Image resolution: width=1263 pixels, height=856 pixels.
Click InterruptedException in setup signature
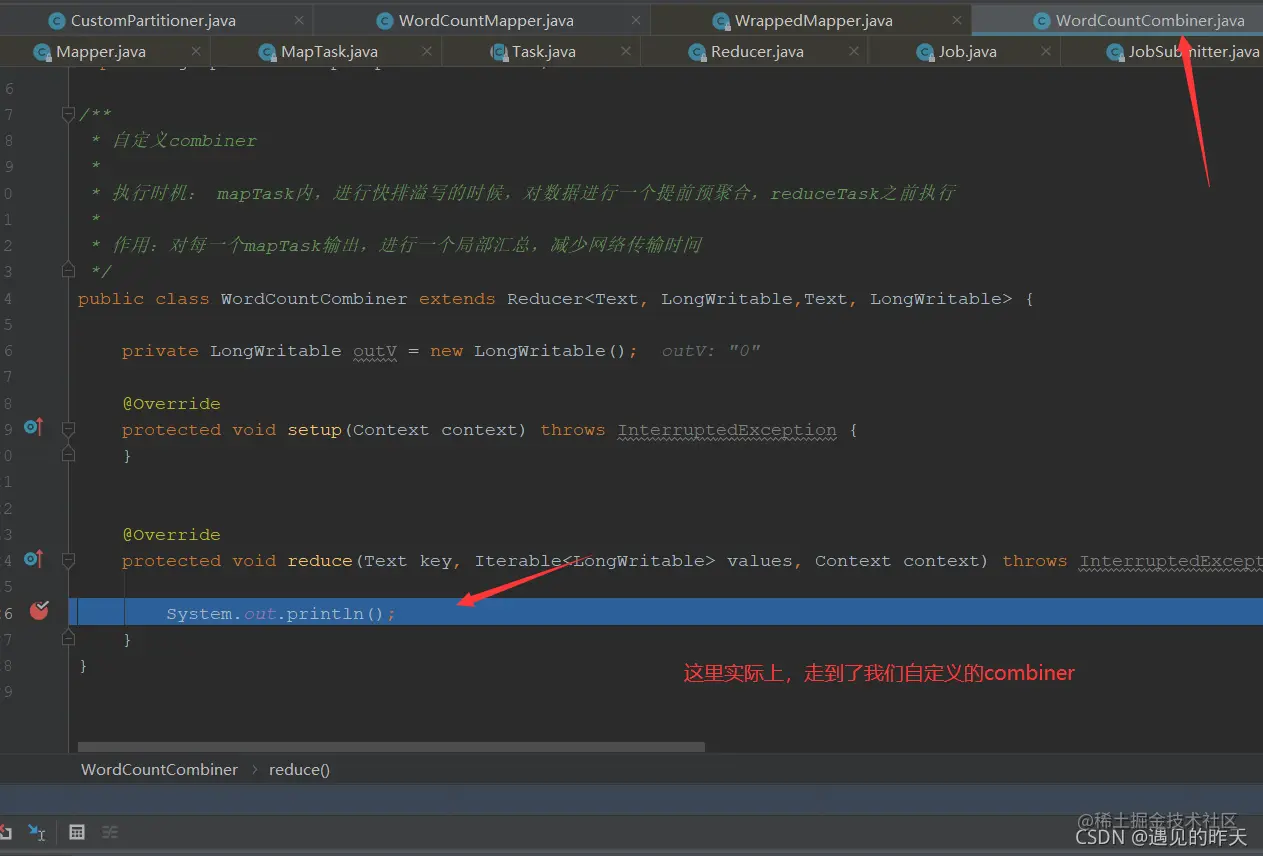point(727,430)
